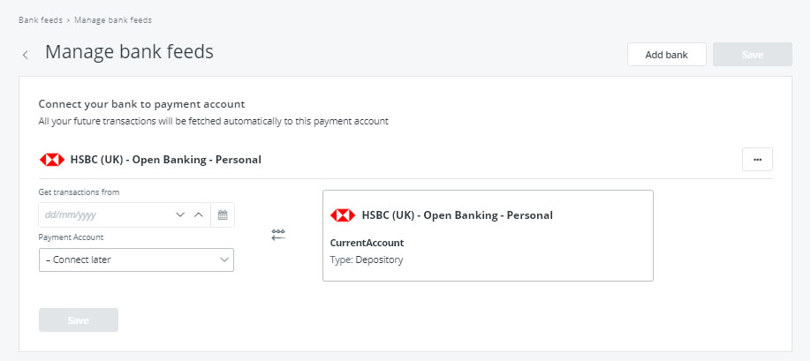810x361 pixels.
Task: Click the Add bank button
Action: point(666,54)
